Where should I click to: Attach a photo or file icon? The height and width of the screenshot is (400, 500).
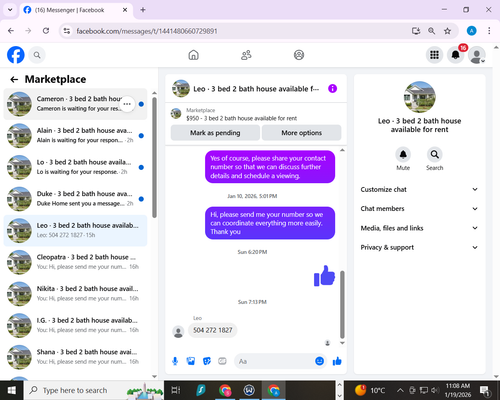(191, 361)
